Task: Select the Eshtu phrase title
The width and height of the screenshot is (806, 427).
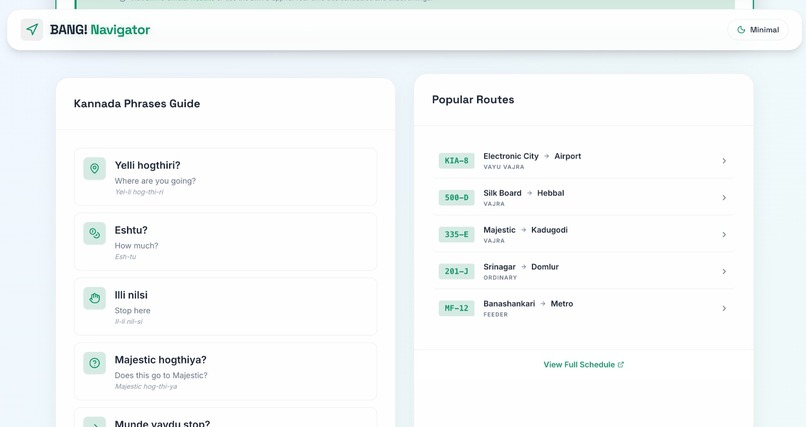Action: point(131,230)
